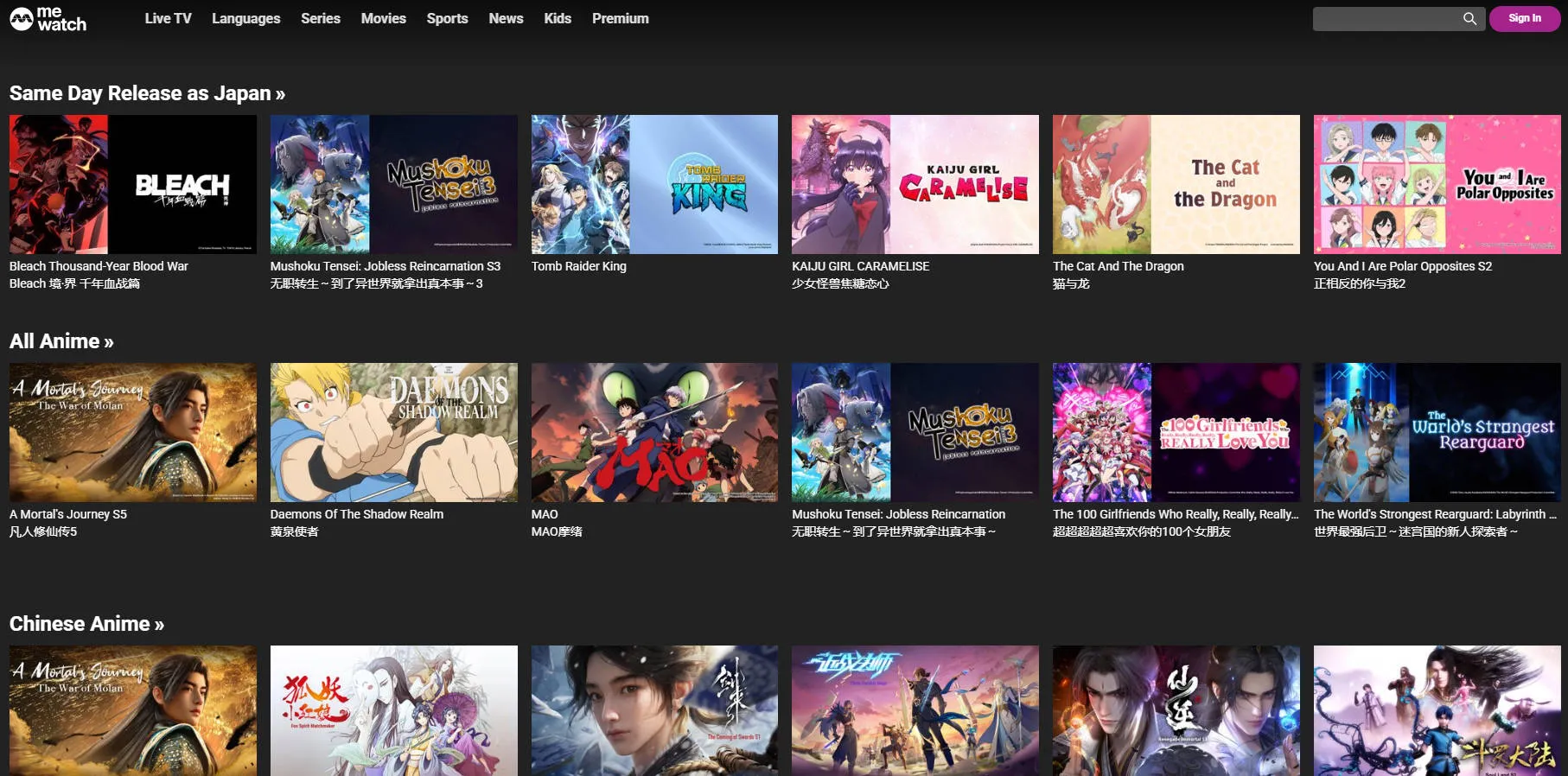
Task: Click the title text 'KAIJU GIRL CARAMELISE'
Action: point(861,266)
